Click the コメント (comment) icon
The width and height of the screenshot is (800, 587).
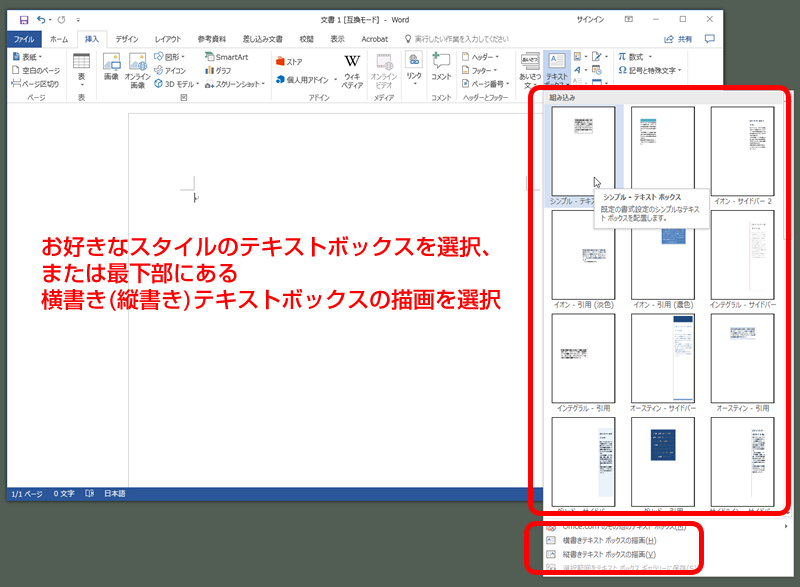point(441,67)
